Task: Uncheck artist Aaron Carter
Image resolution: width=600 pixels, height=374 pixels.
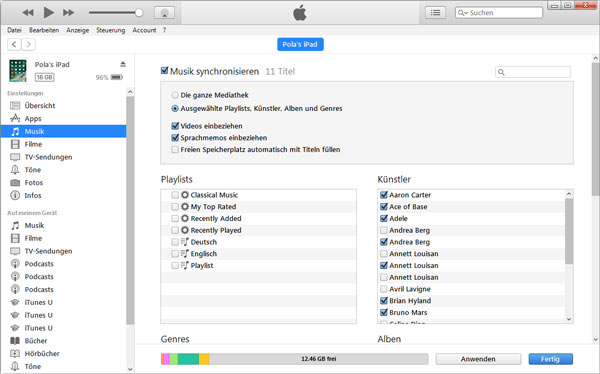Action: [x=384, y=195]
